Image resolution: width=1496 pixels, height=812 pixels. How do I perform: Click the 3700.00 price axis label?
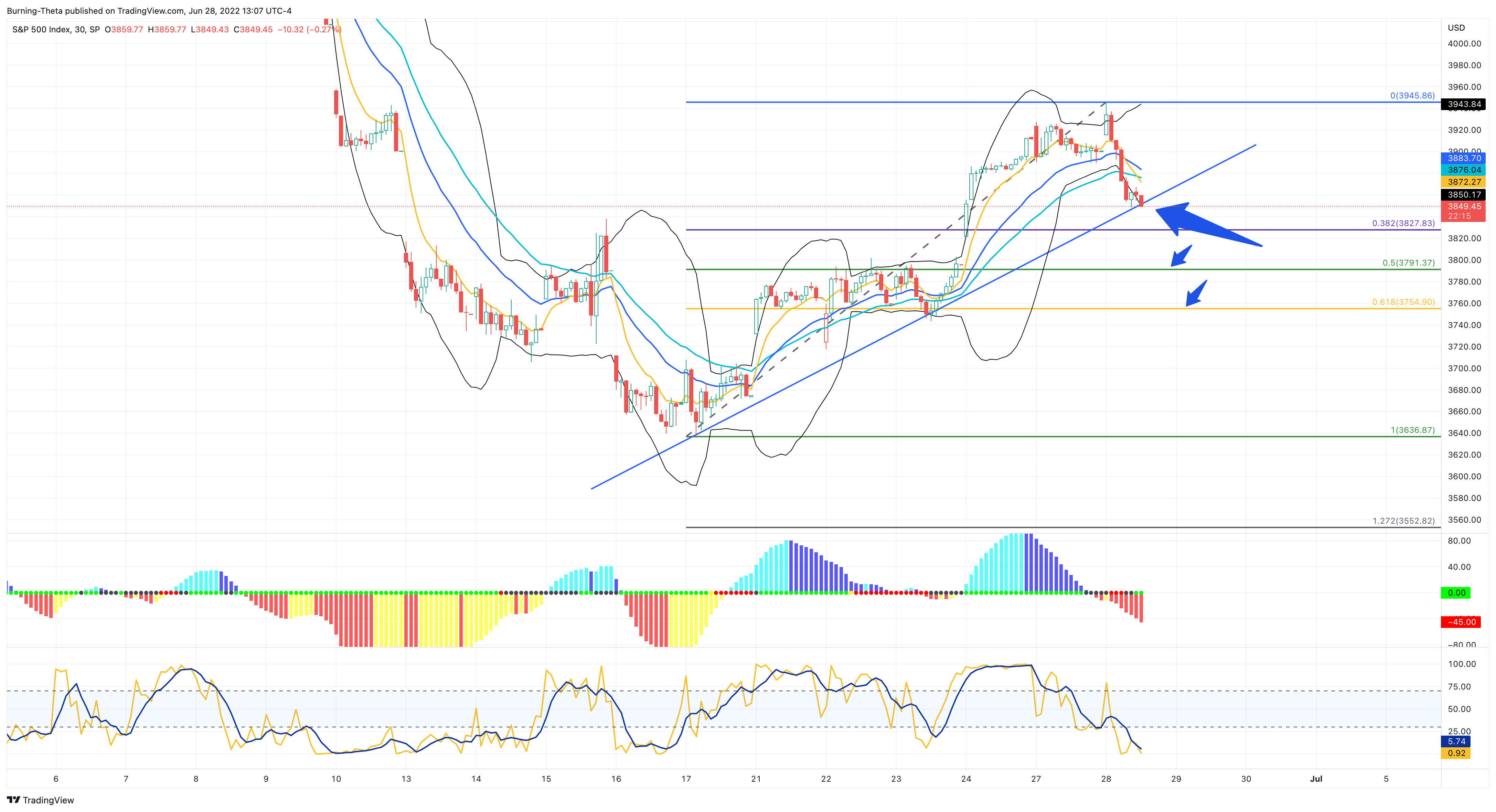[x=1464, y=368]
